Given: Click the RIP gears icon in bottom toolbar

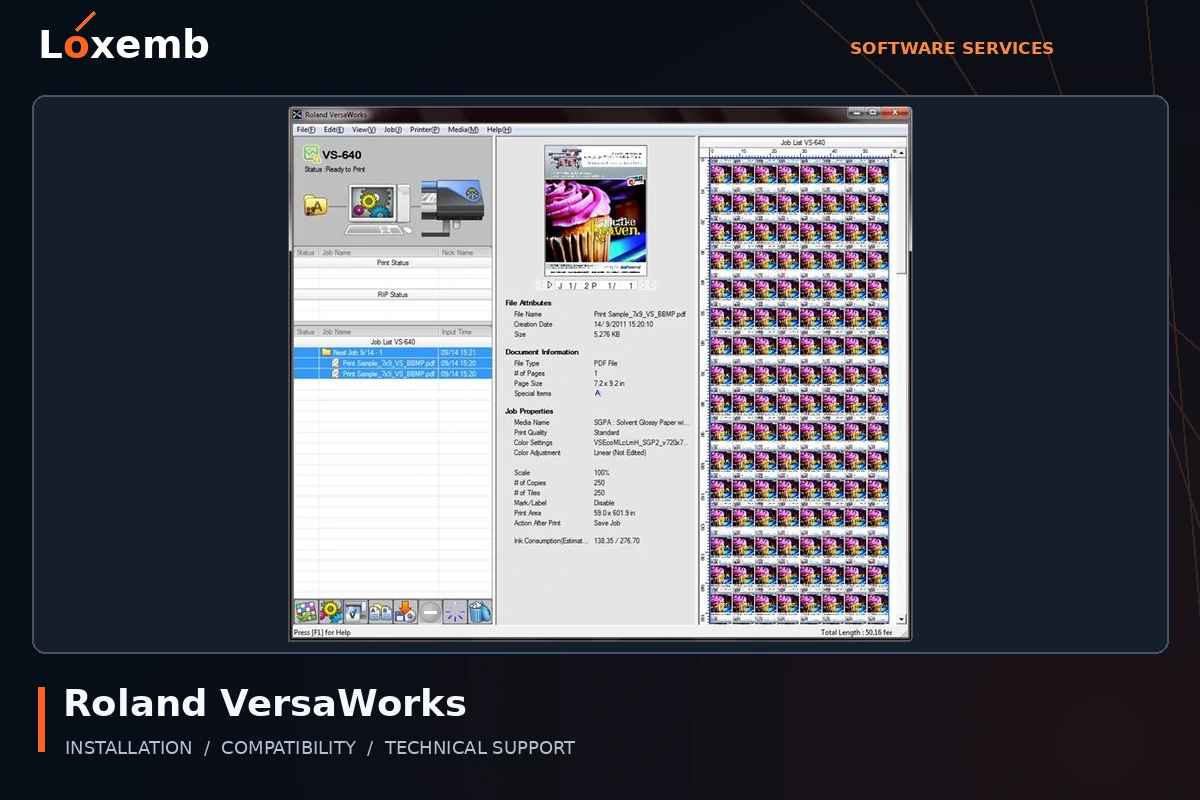Looking at the screenshot, I should (331, 612).
